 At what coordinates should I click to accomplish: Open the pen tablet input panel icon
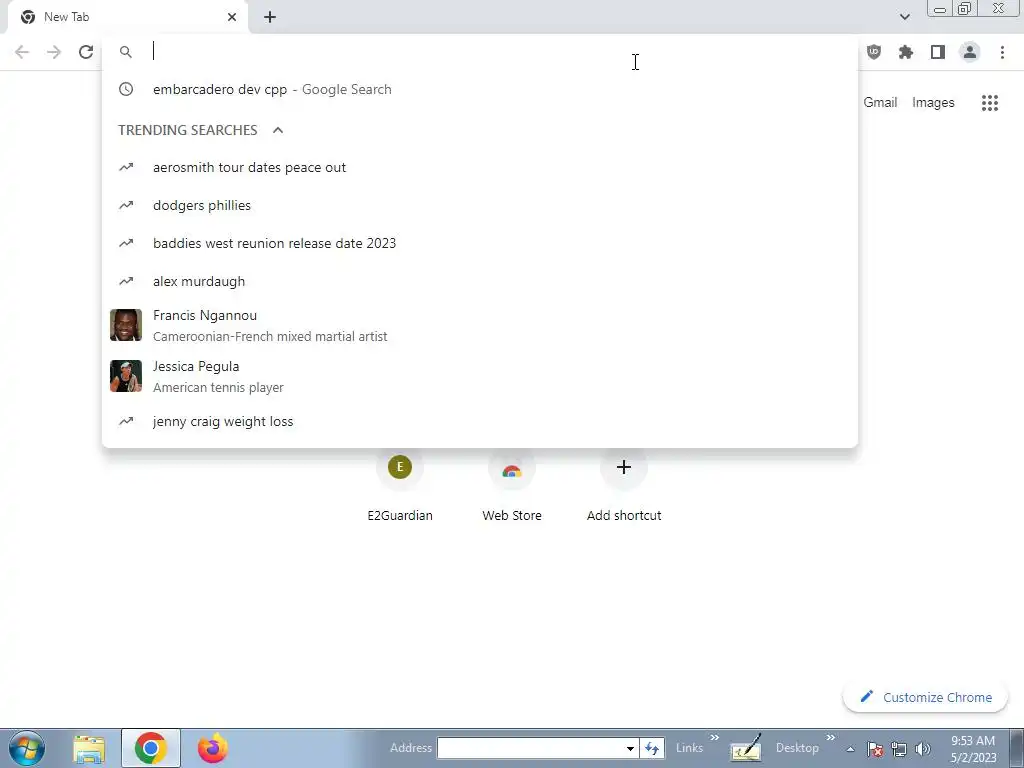(745, 748)
